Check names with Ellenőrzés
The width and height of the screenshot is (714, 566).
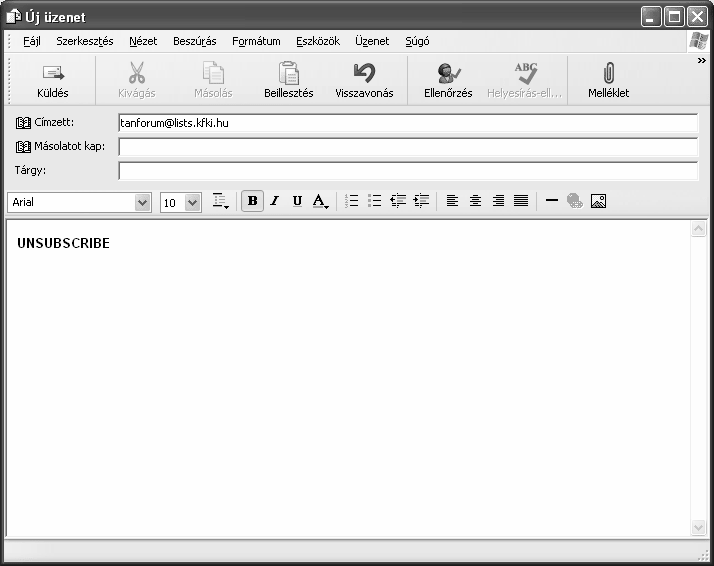(x=448, y=81)
